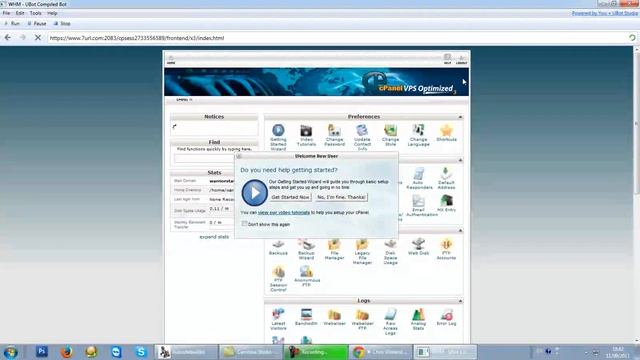Click the Powered by UBot Studio link
640x360 pixels.
[x=604, y=13]
